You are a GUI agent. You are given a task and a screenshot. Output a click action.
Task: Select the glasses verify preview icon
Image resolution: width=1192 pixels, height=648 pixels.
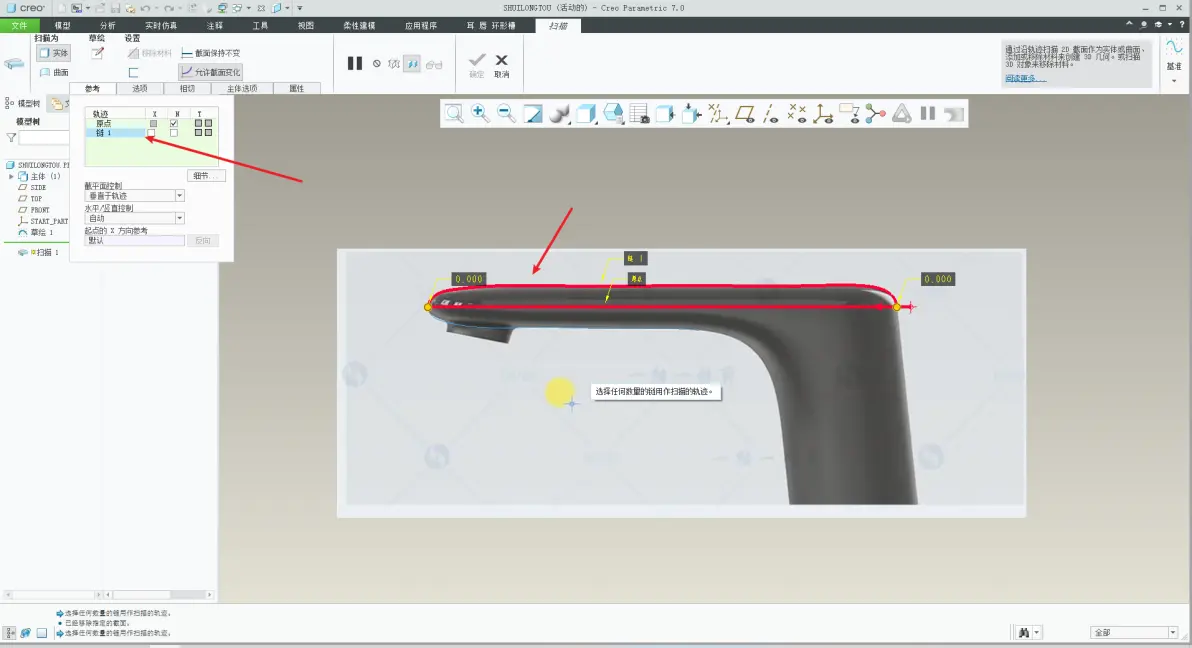tap(434, 64)
